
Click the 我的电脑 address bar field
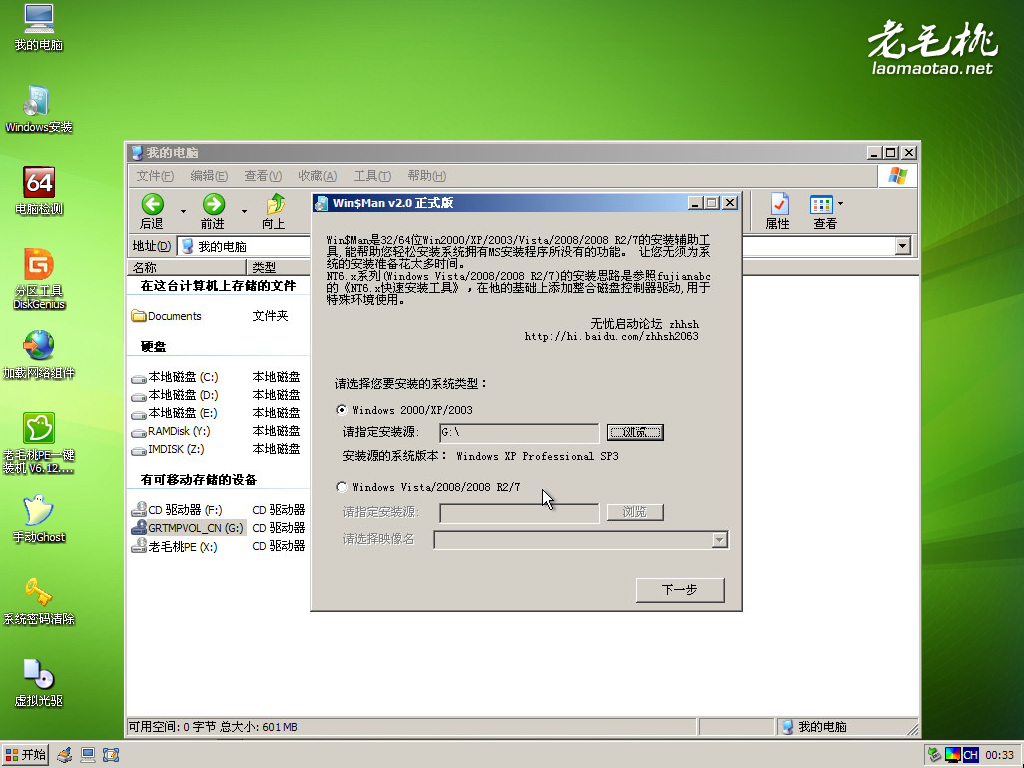coord(244,246)
